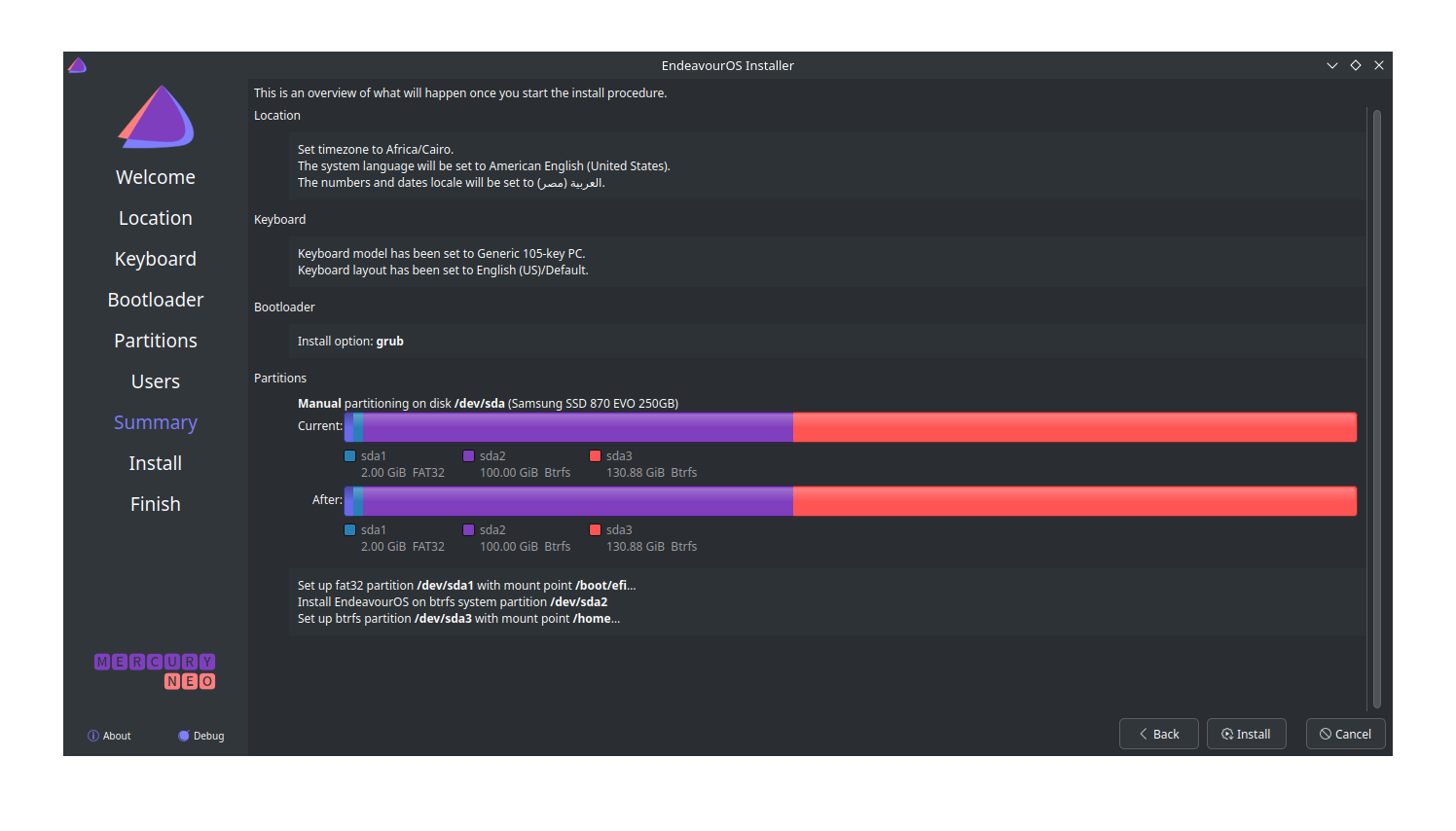This screenshot has width=1456, height=831.
Task: Click the Mercury Neo release badge
Action: tap(155, 671)
